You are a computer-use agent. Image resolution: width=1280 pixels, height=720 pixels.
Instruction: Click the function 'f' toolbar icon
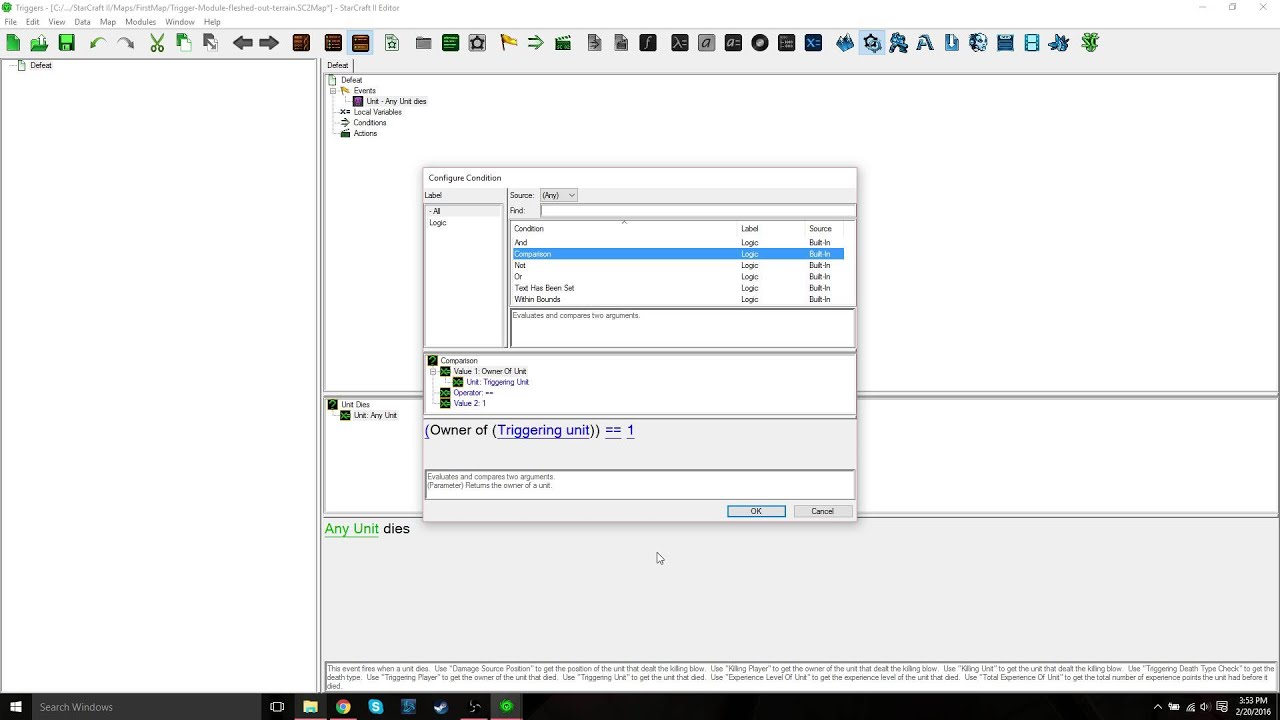648,43
